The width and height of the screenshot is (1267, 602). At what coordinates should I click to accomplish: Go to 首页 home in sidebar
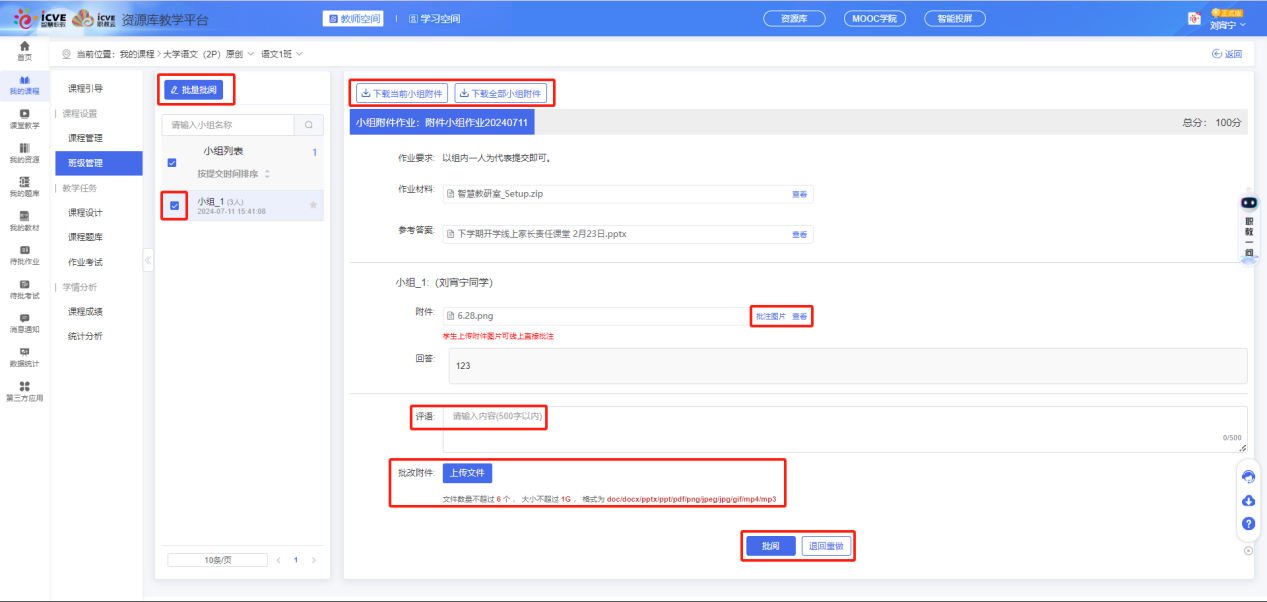24,50
